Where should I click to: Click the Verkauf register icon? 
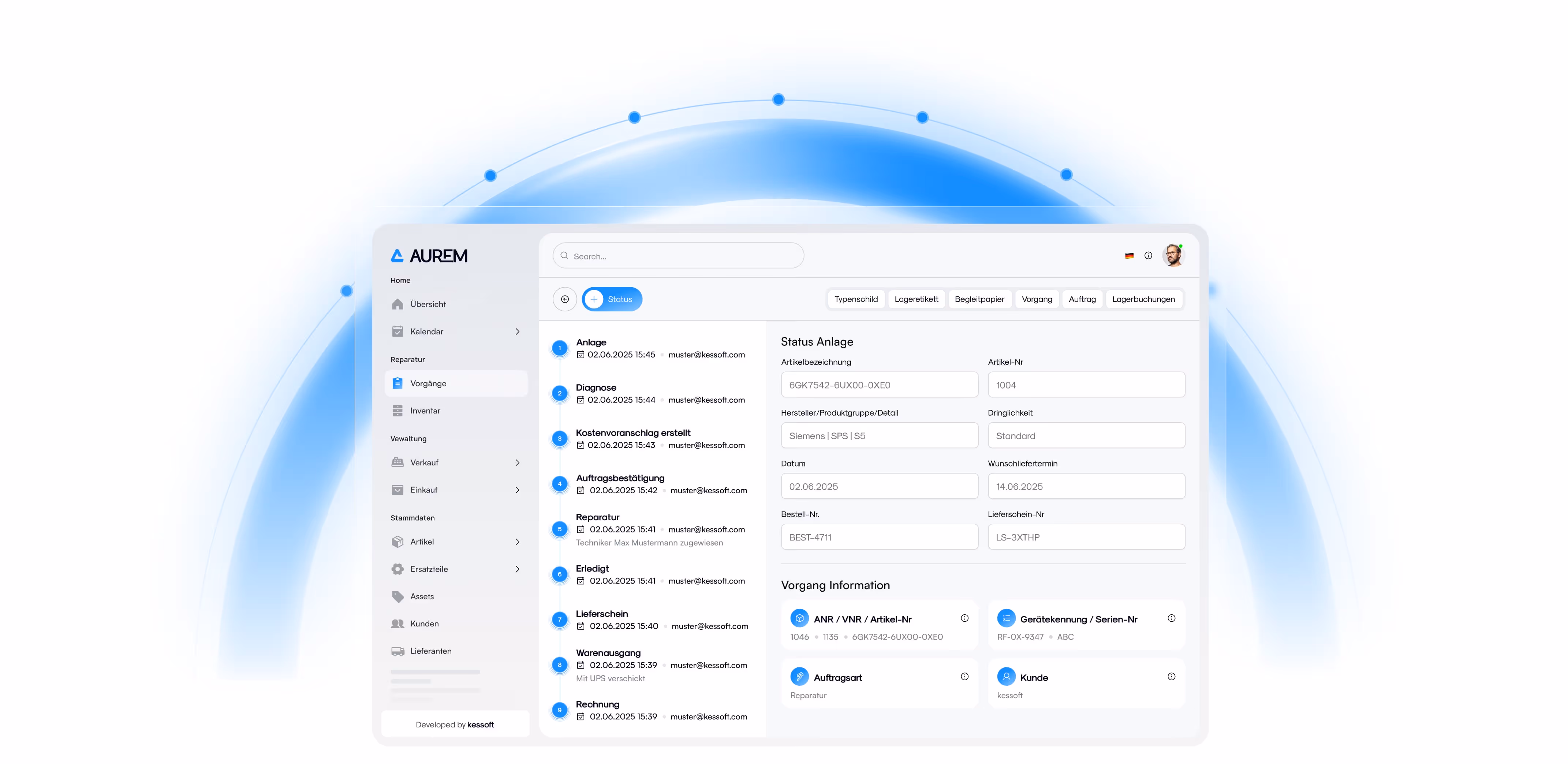point(397,462)
